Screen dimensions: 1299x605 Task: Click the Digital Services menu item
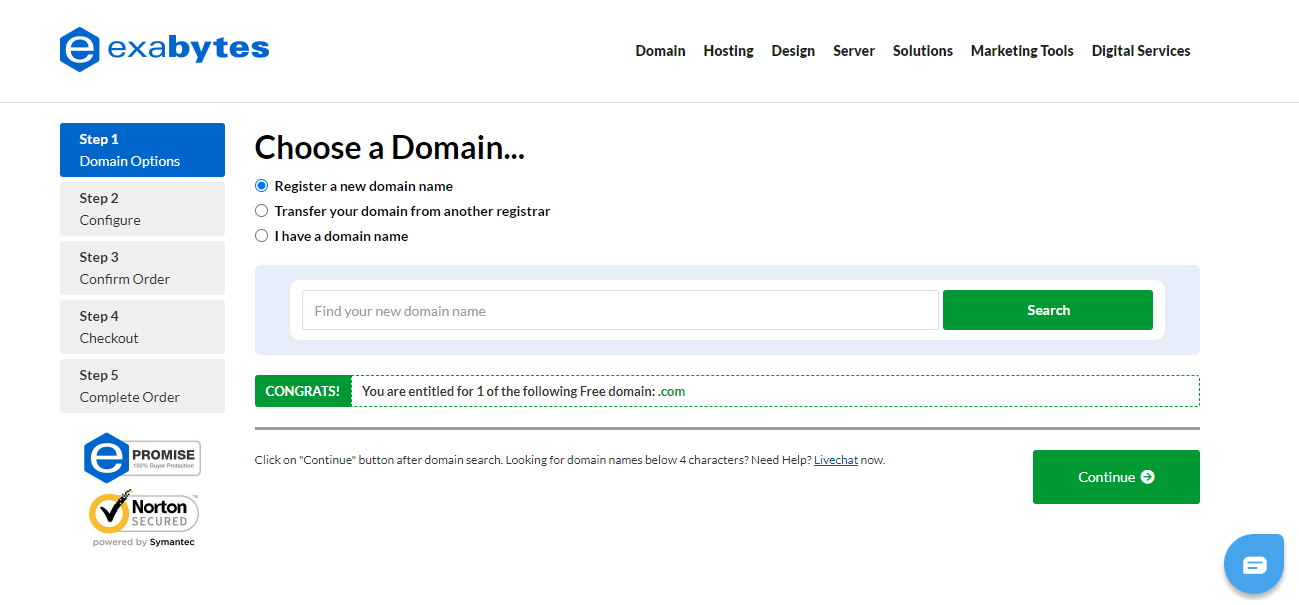pyautogui.click(x=1140, y=50)
